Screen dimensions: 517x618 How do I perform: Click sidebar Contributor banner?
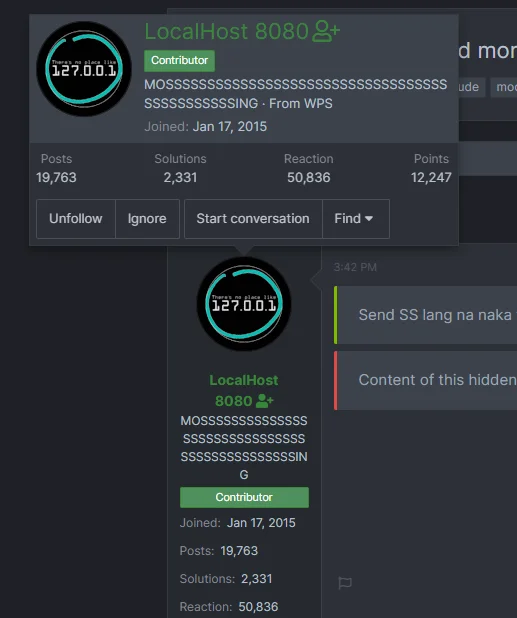pos(244,497)
